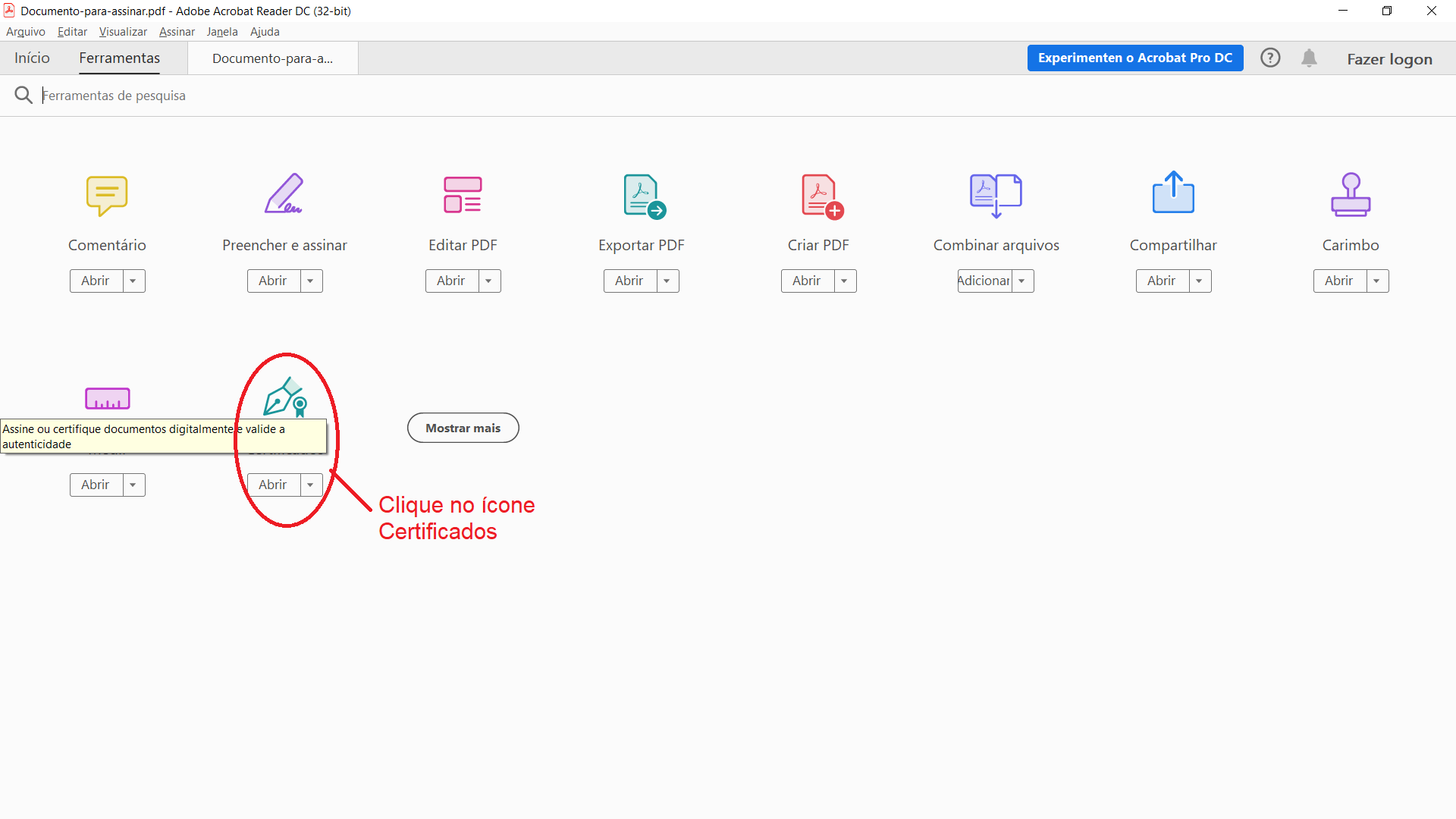This screenshot has width=1456, height=819.
Task: Click Abrir under Compartilhar
Action: click(1163, 281)
